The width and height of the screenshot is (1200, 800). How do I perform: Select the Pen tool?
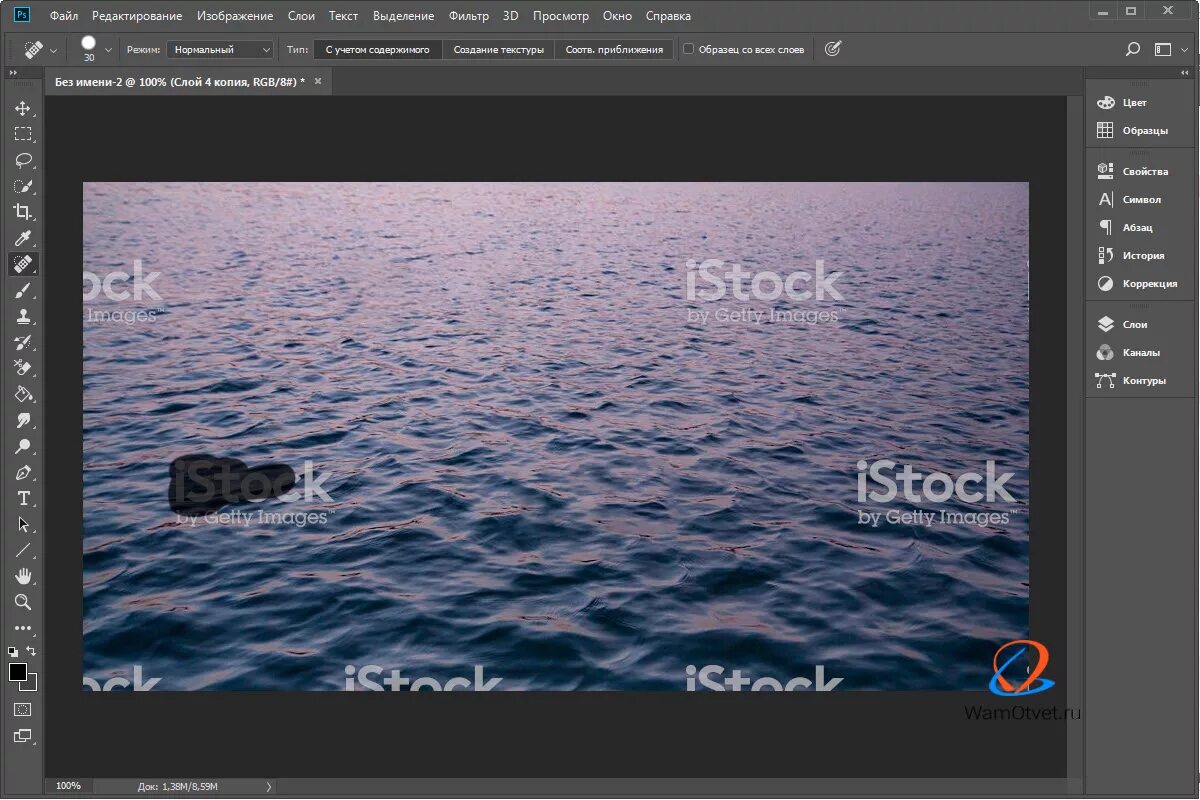coord(23,472)
